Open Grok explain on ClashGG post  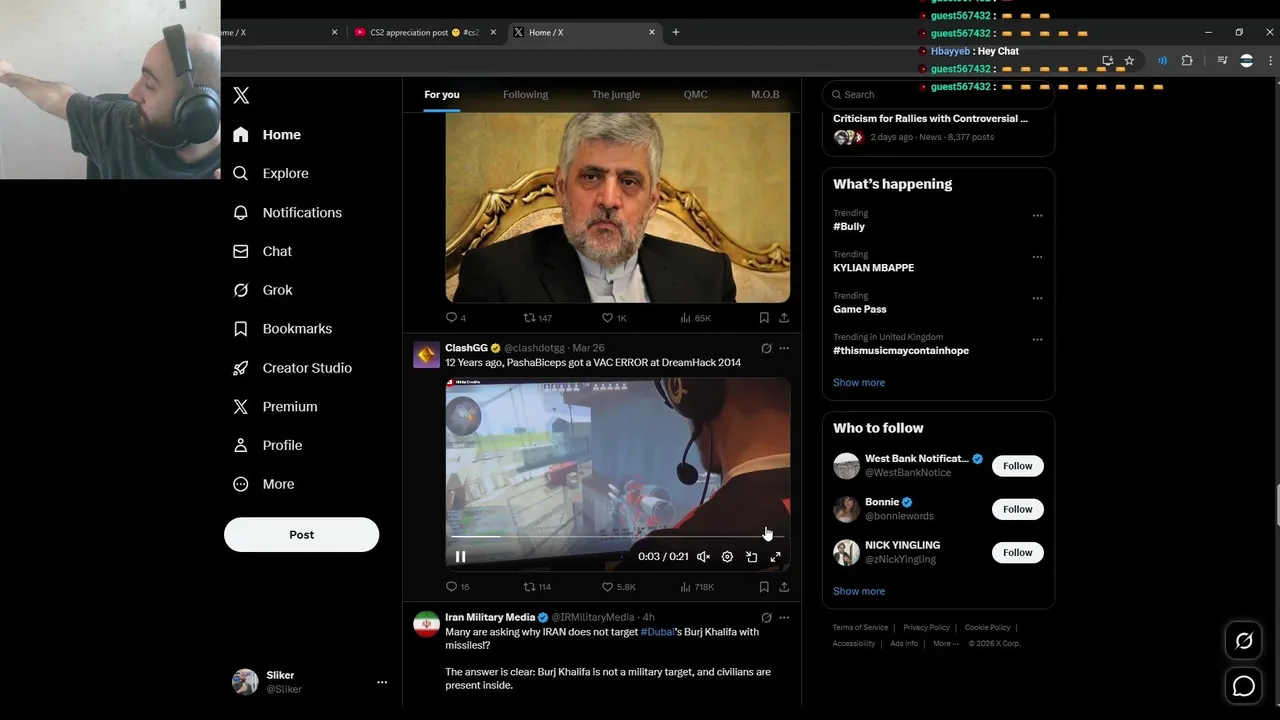(766, 349)
